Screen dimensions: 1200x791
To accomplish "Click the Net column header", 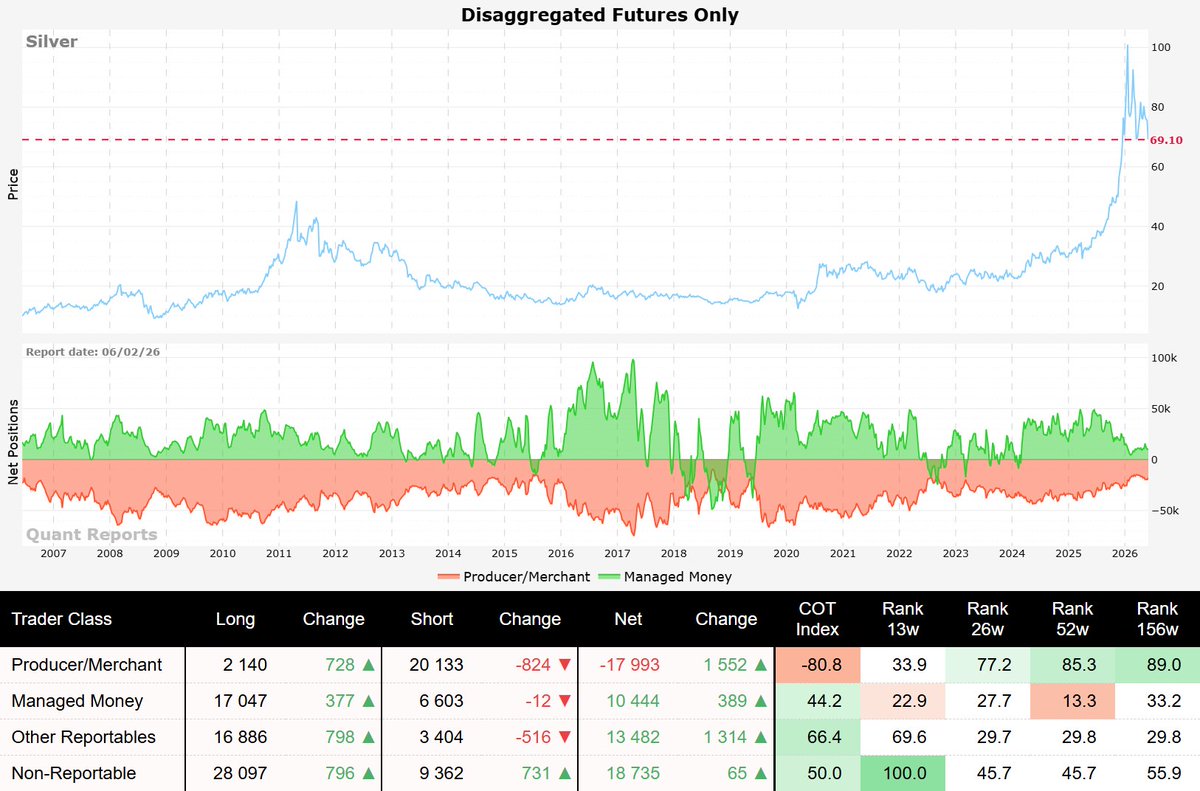I will click(629, 619).
